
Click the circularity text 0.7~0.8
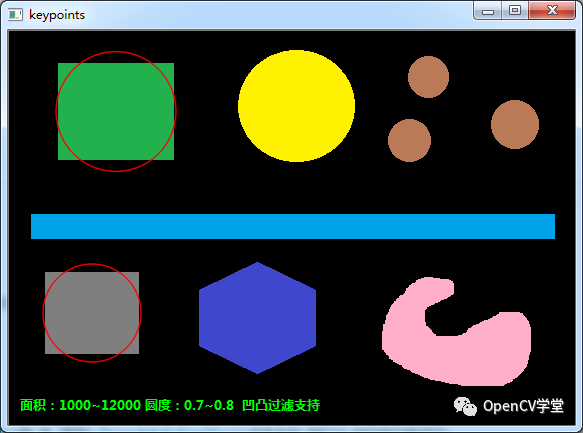209,405
